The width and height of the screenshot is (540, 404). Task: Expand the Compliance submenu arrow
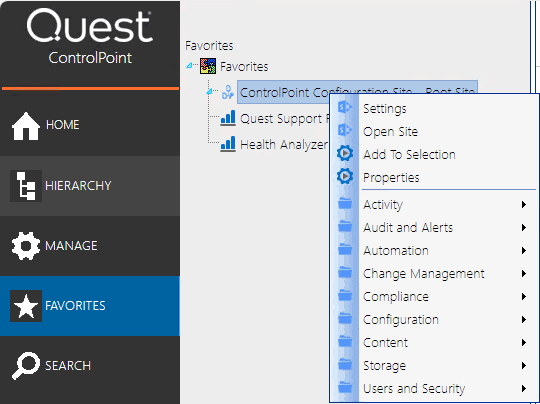coord(524,297)
